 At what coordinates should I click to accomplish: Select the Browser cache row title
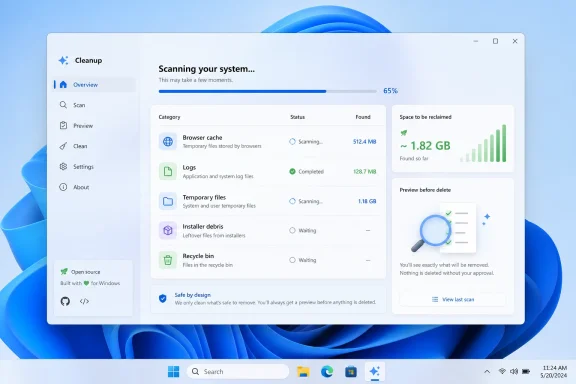coord(202,137)
